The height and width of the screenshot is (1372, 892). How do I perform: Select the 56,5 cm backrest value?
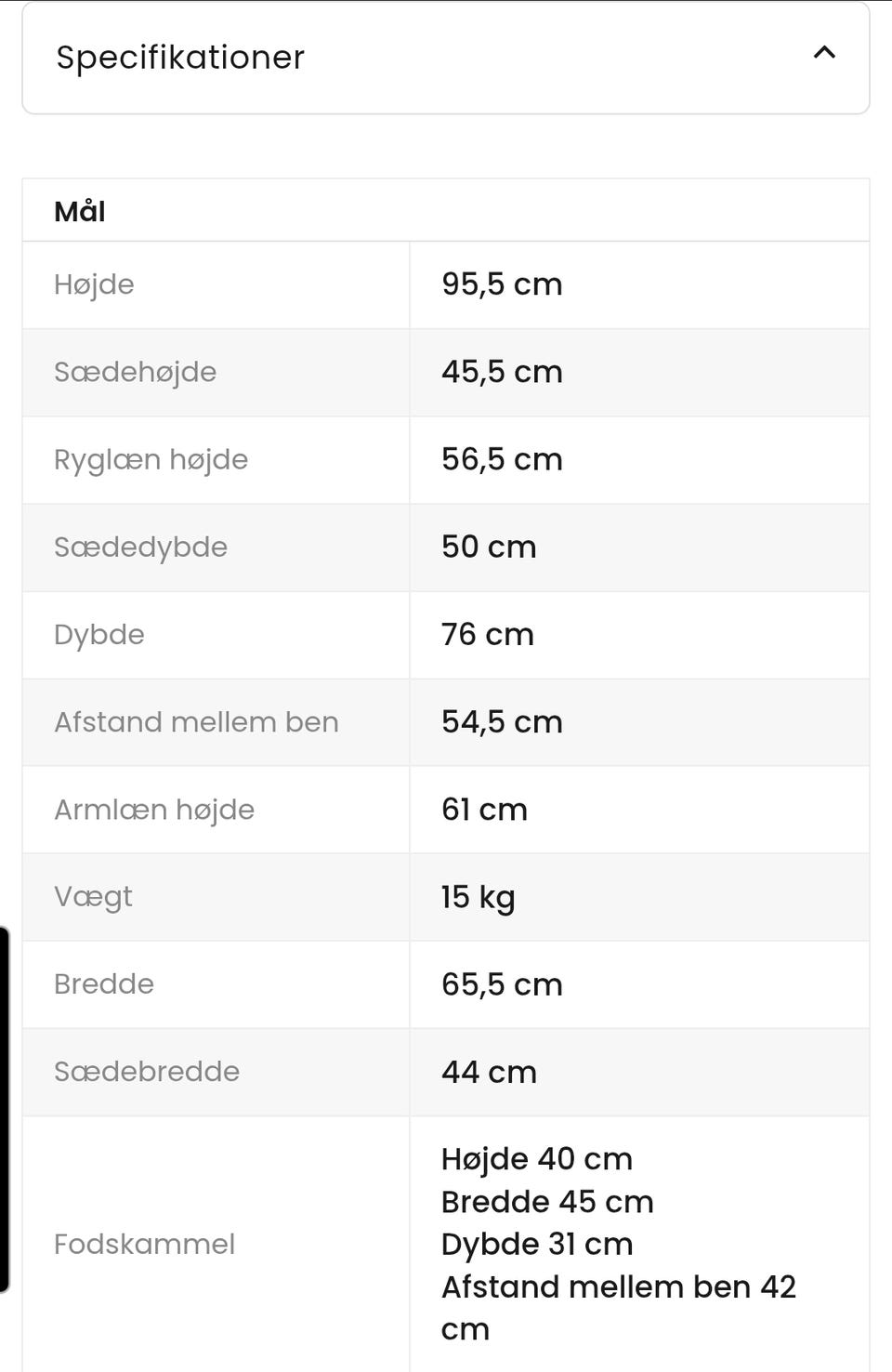click(502, 459)
